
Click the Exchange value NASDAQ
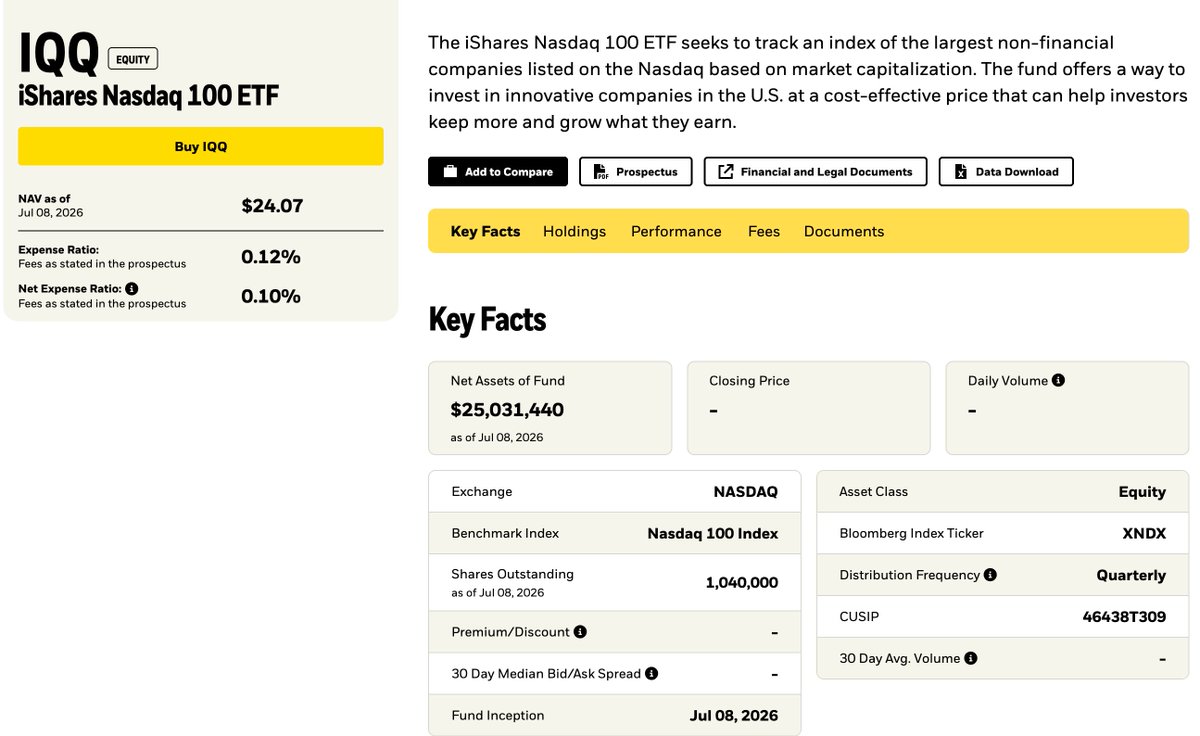point(745,492)
